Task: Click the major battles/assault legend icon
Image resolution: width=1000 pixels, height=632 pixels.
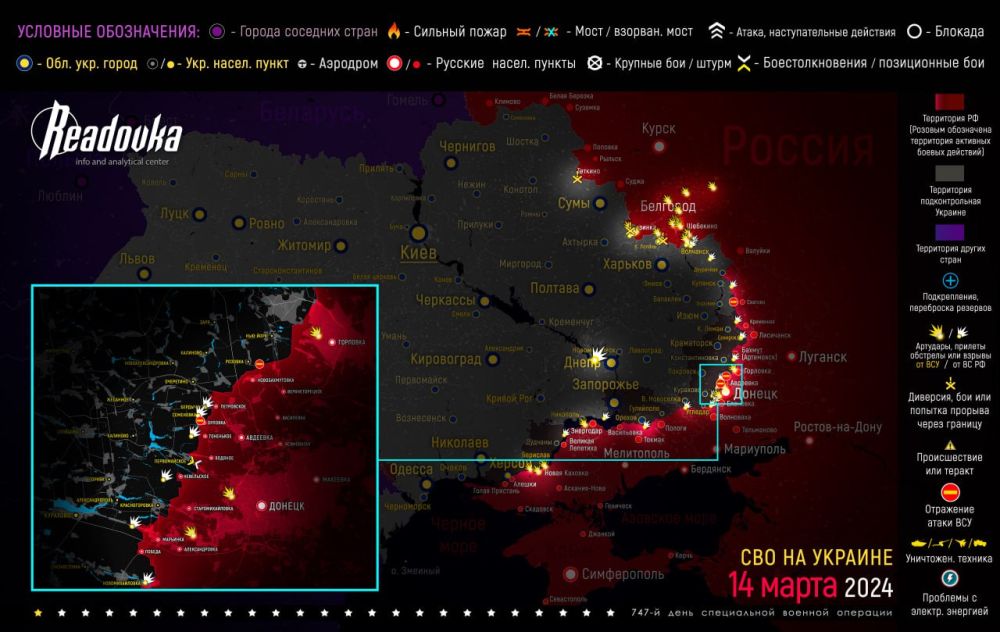Action: (x=596, y=63)
